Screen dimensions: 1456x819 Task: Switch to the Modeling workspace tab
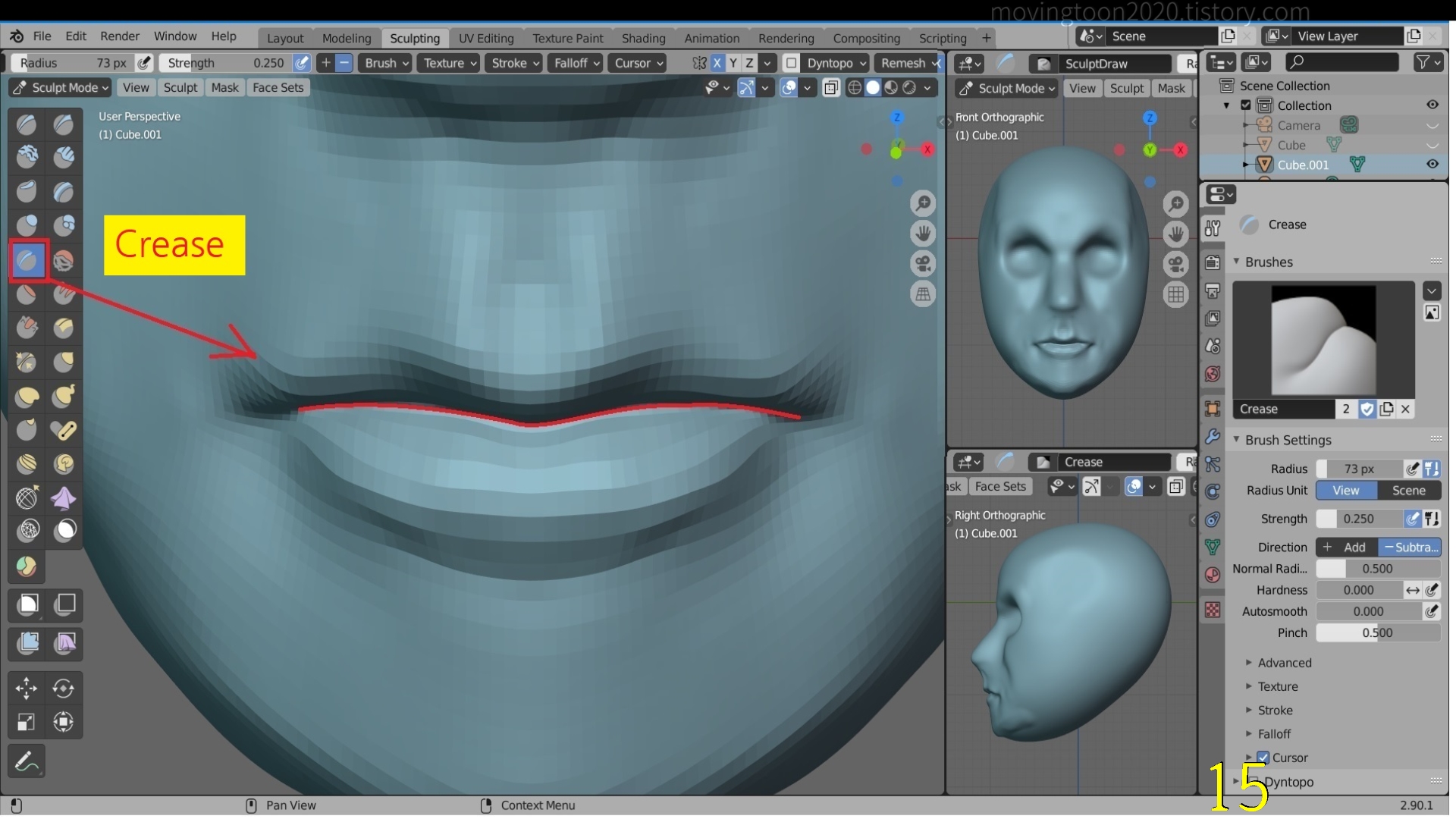(x=347, y=38)
